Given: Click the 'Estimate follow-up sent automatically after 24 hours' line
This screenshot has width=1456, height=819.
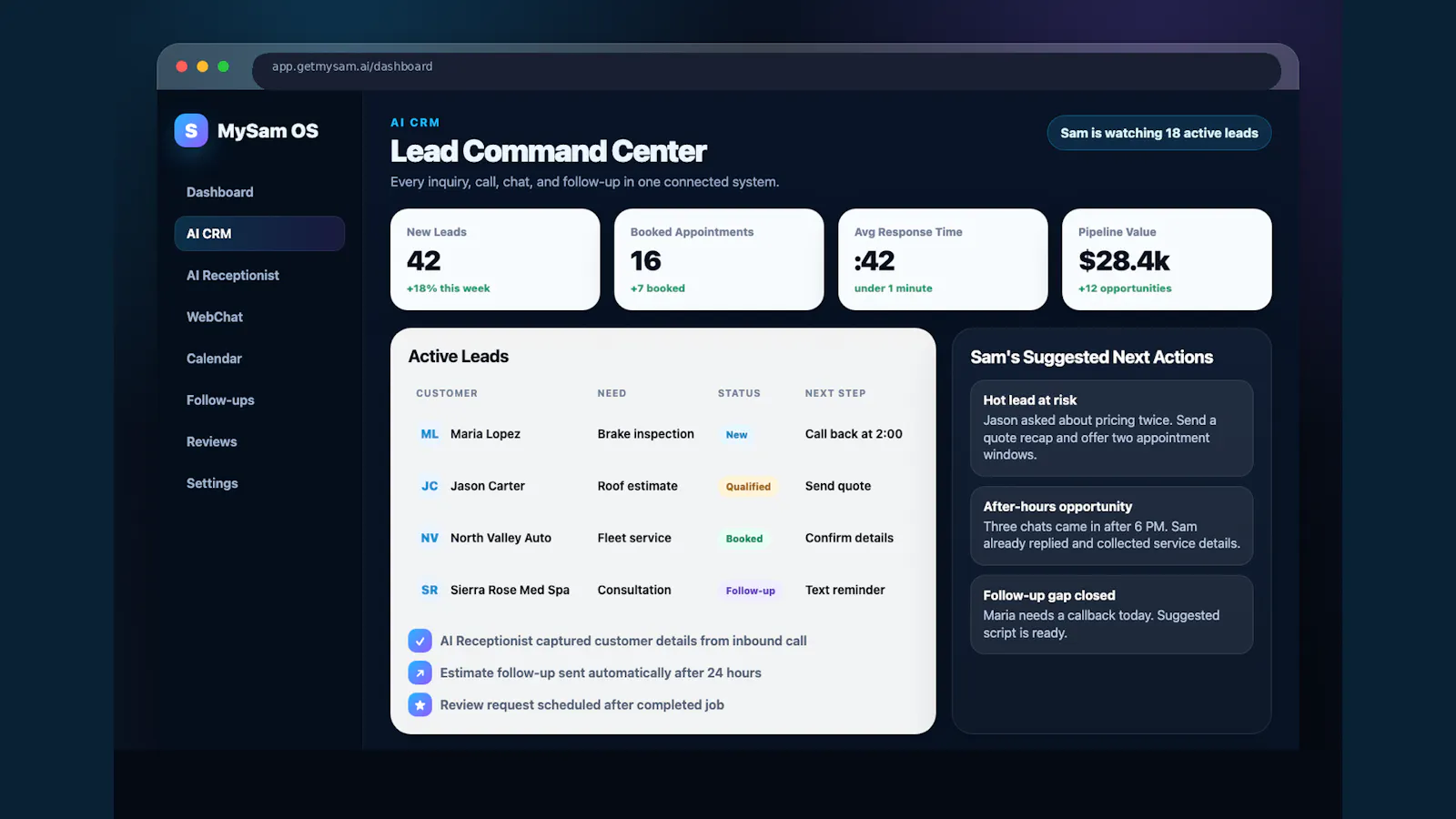Looking at the screenshot, I should [601, 672].
